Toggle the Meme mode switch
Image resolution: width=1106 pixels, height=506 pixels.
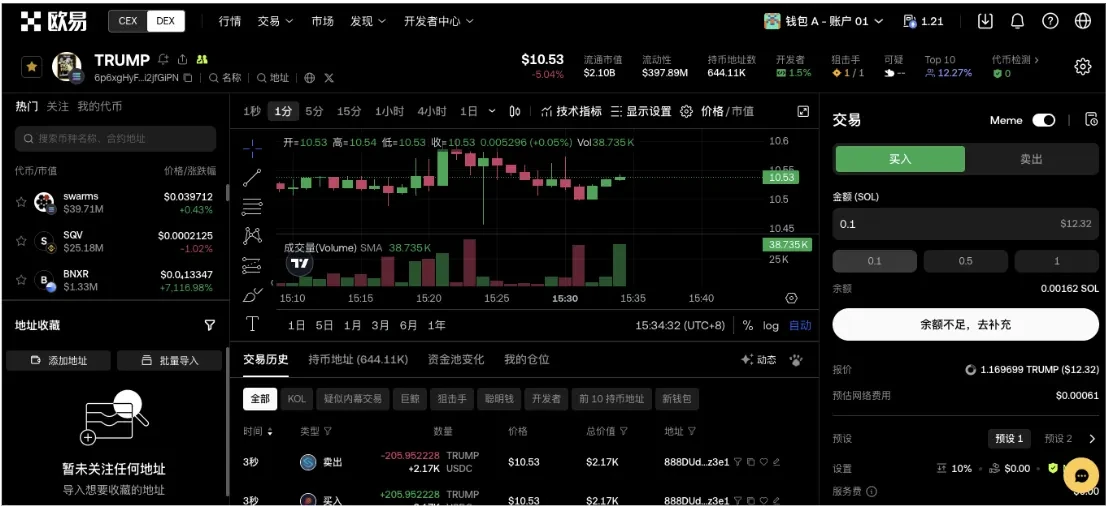click(x=1043, y=120)
